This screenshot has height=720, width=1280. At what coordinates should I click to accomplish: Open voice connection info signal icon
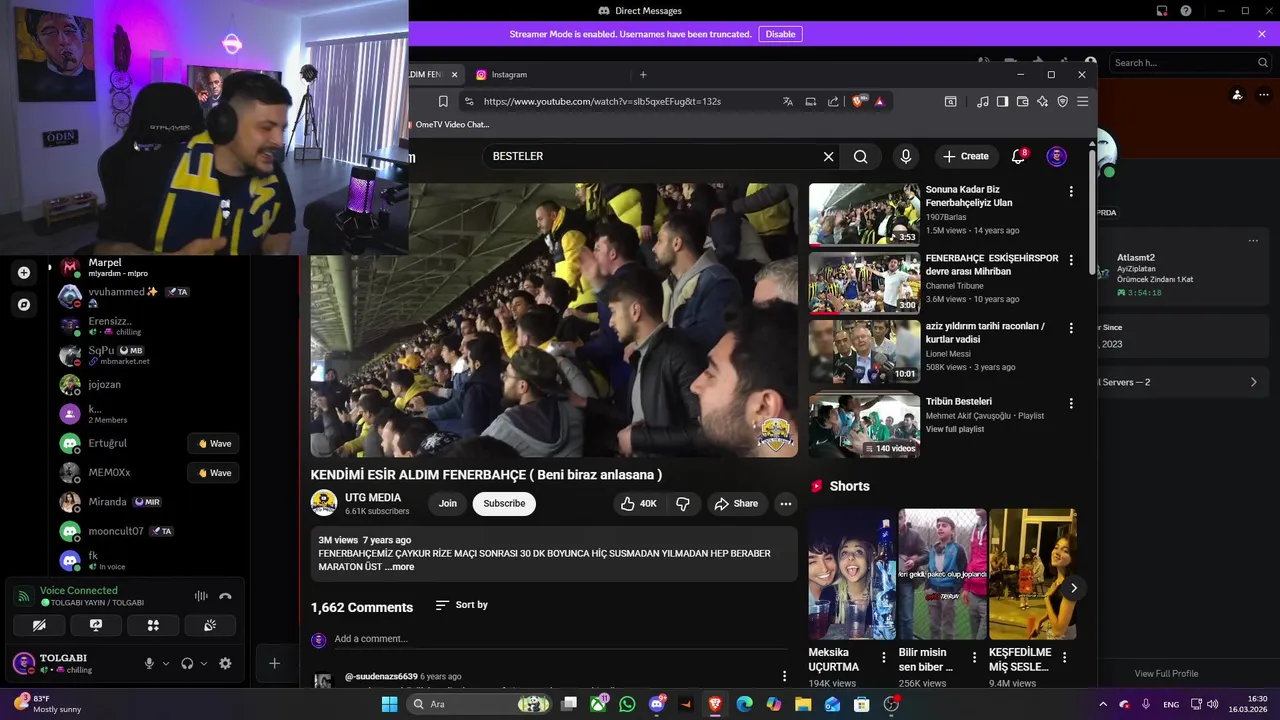point(23,596)
